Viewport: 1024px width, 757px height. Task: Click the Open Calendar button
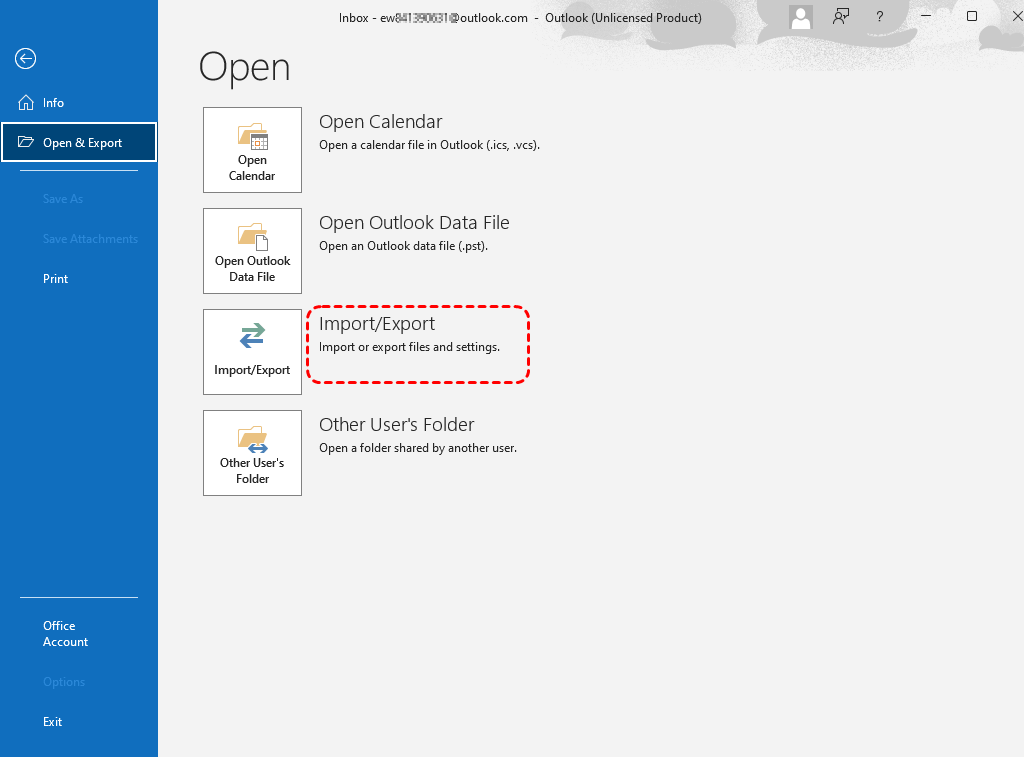pos(252,150)
